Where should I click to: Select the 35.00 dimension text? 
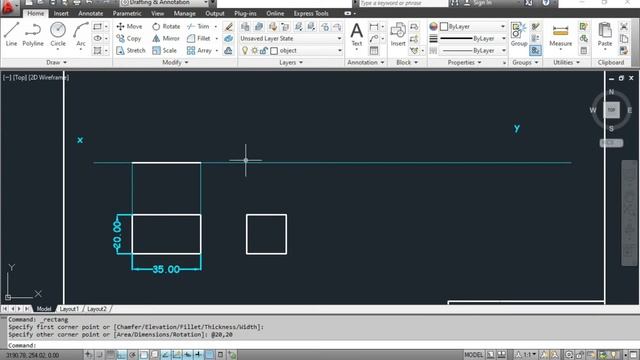click(x=166, y=269)
